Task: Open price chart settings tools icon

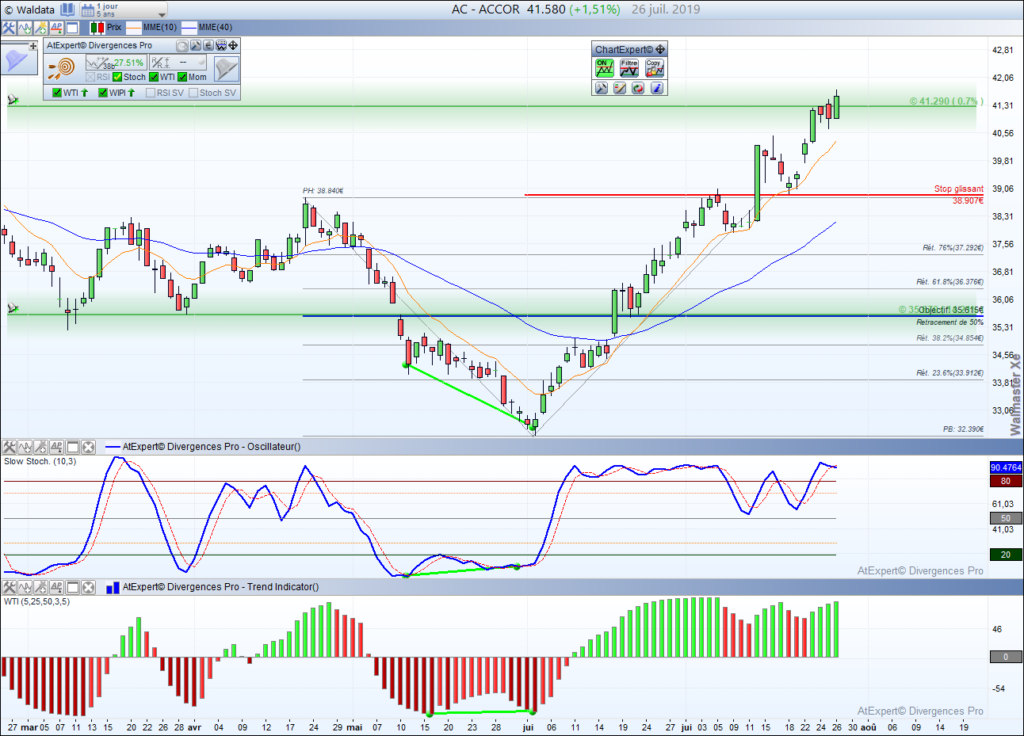Action: click(x=8, y=27)
